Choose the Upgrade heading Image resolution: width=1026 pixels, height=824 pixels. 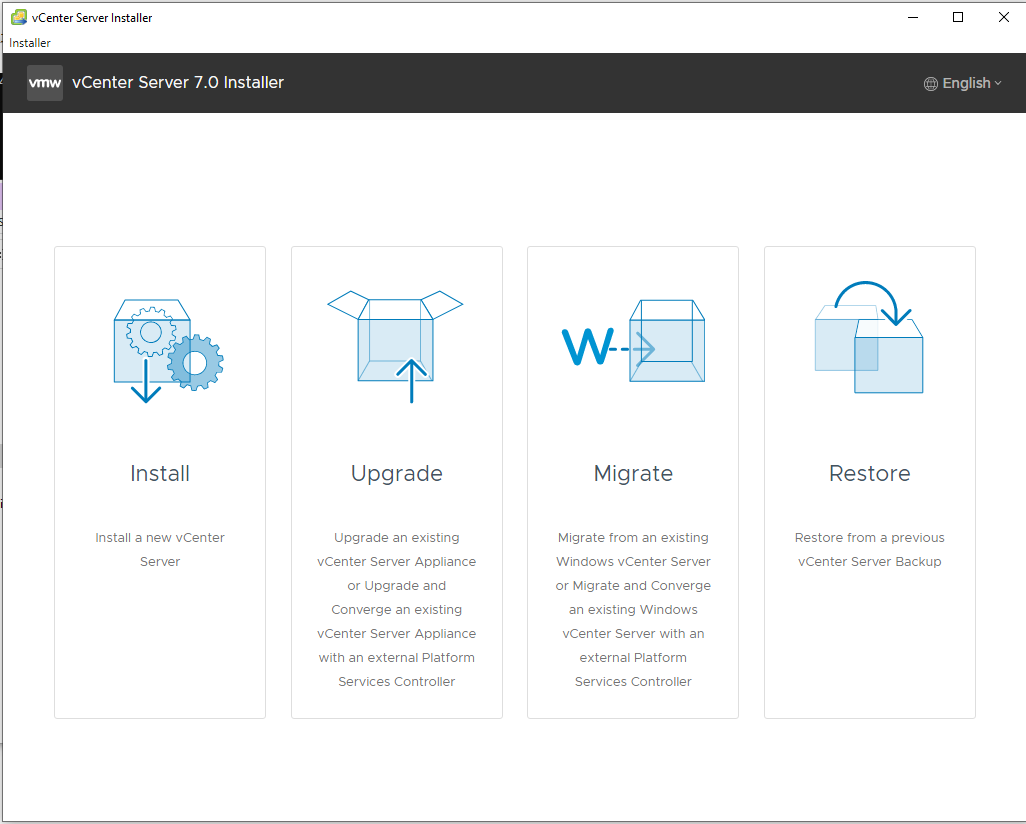(397, 474)
